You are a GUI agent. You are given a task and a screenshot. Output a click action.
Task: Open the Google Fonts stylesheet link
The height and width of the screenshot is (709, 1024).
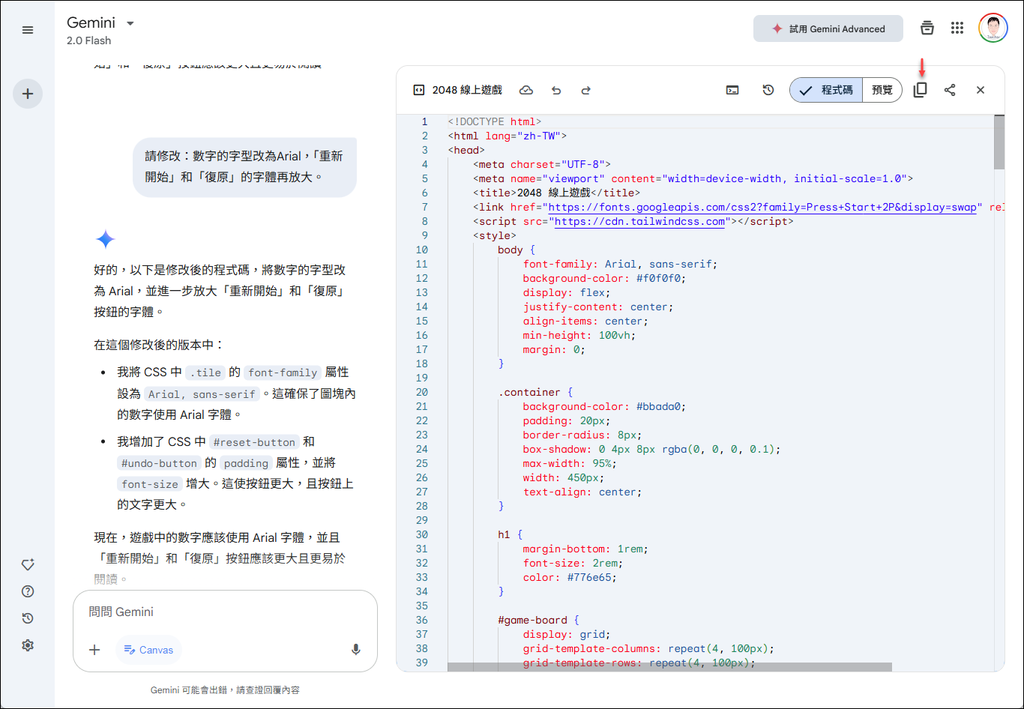(x=761, y=207)
